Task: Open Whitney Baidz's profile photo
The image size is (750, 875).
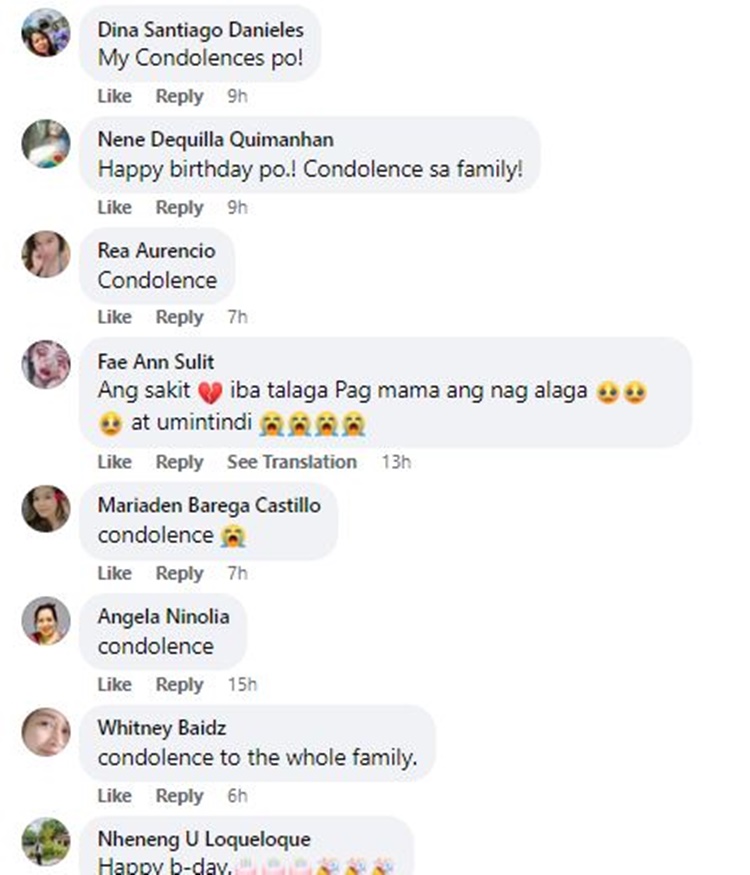Action: click(x=46, y=731)
